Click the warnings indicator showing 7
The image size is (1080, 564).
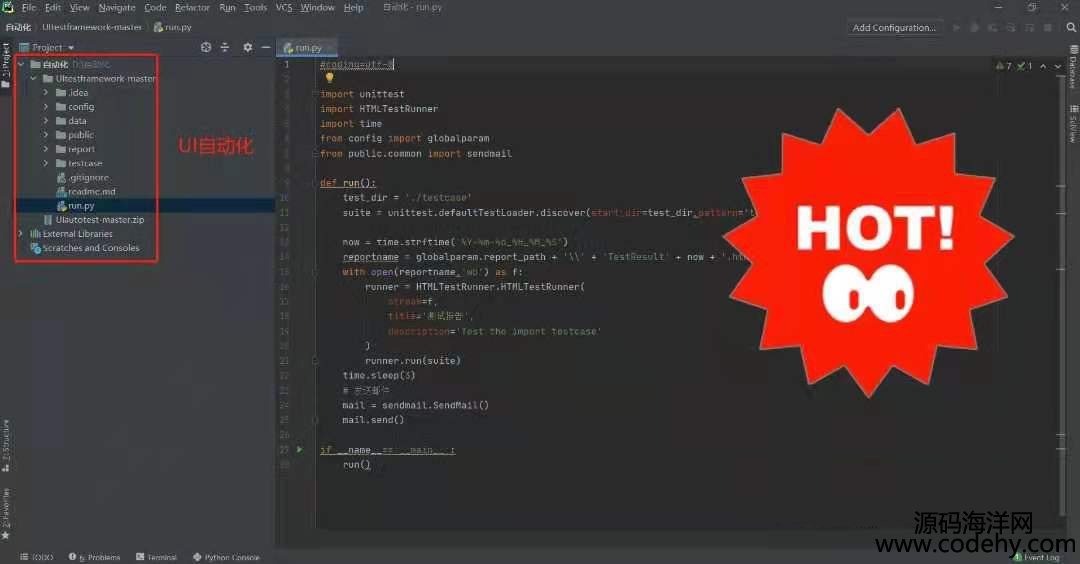click(1003, 66)
